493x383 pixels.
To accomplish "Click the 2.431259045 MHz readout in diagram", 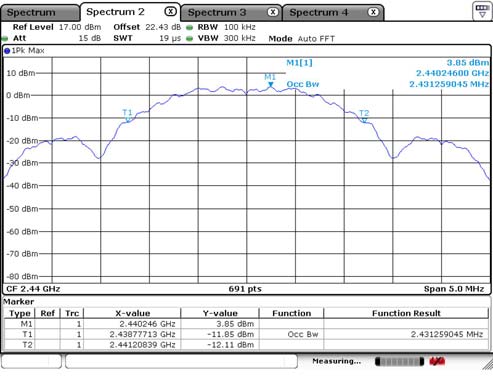I will click(x=449, y=84).
